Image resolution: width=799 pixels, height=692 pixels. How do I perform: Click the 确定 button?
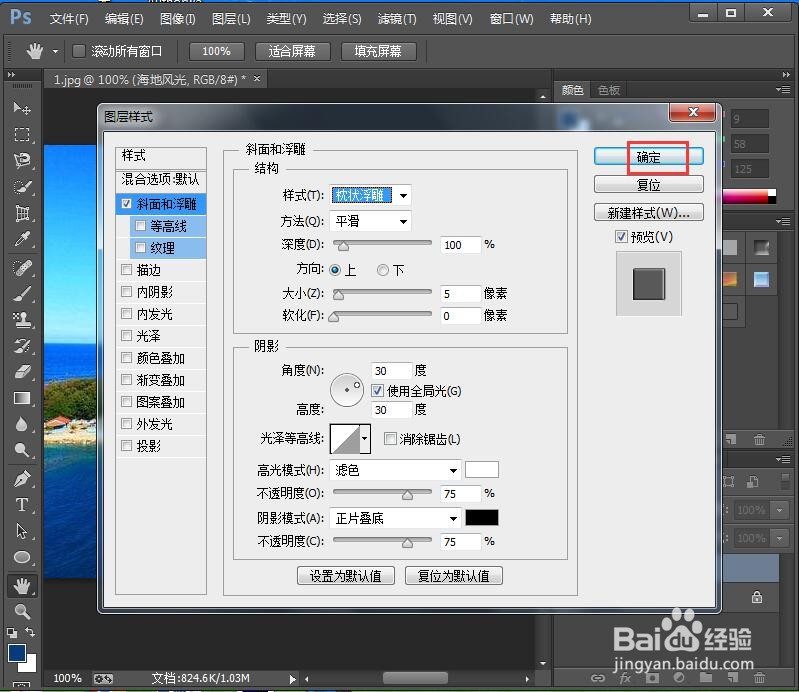648,157
